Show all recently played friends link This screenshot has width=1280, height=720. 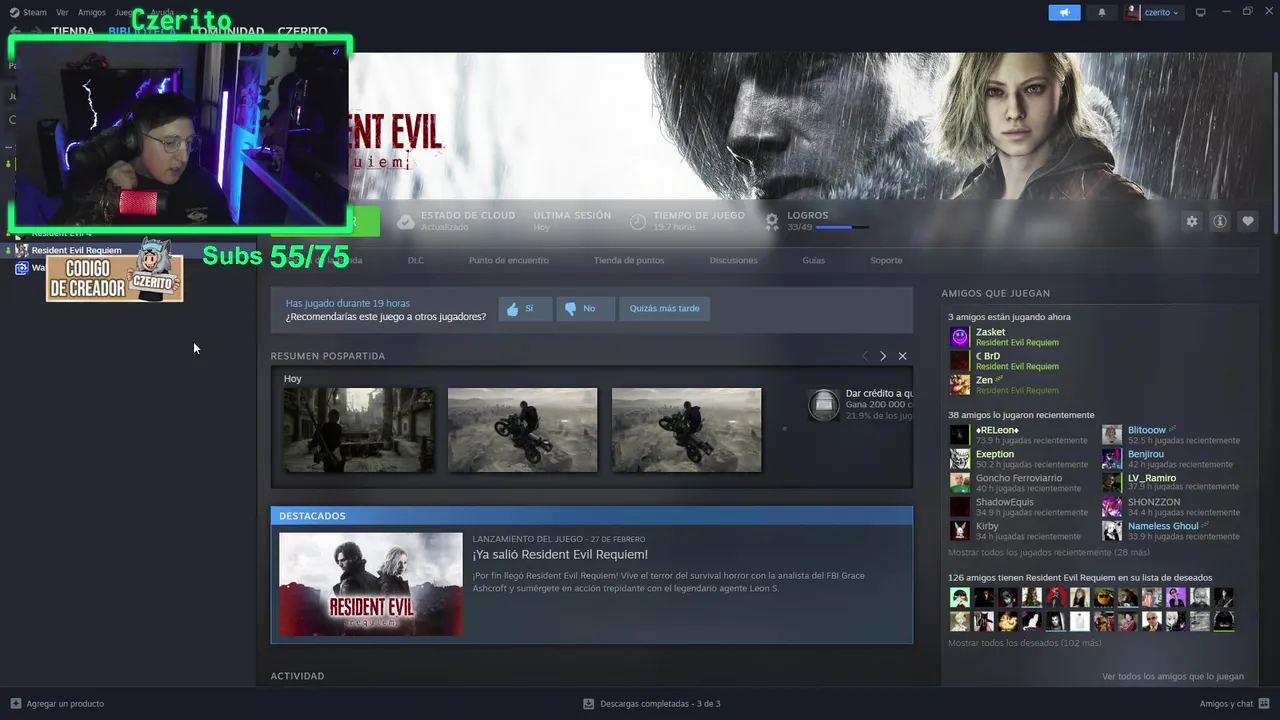[x=1049, y=552]
